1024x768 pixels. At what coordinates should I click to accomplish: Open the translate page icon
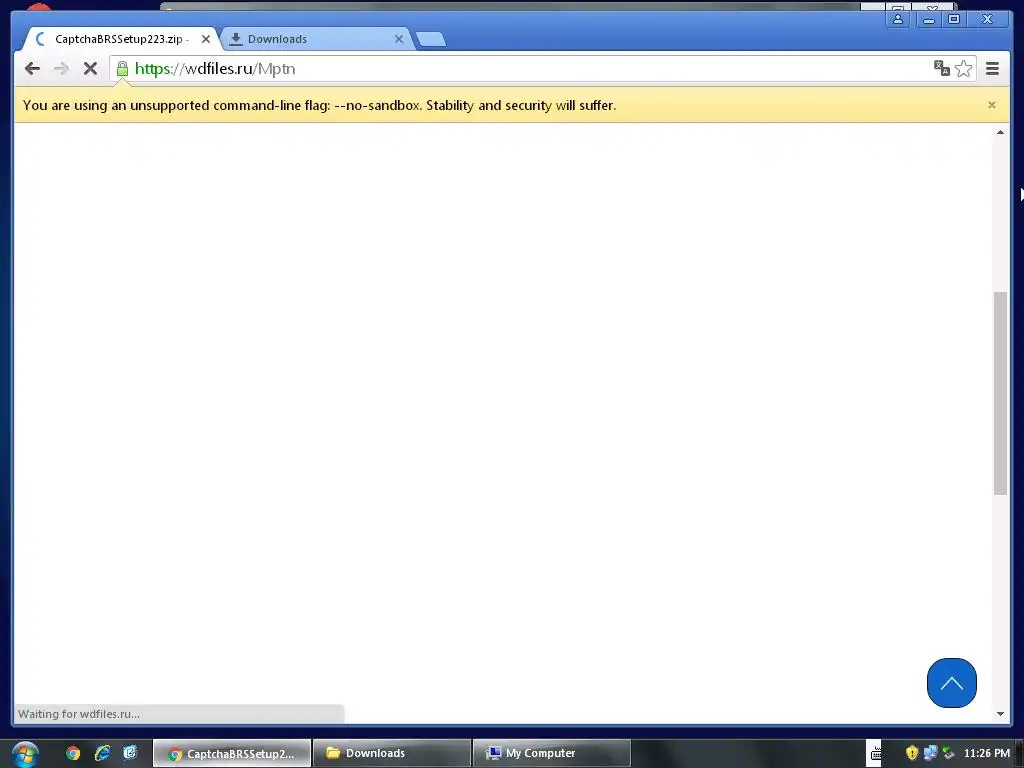pyautogui.click(x=942, y=69)
